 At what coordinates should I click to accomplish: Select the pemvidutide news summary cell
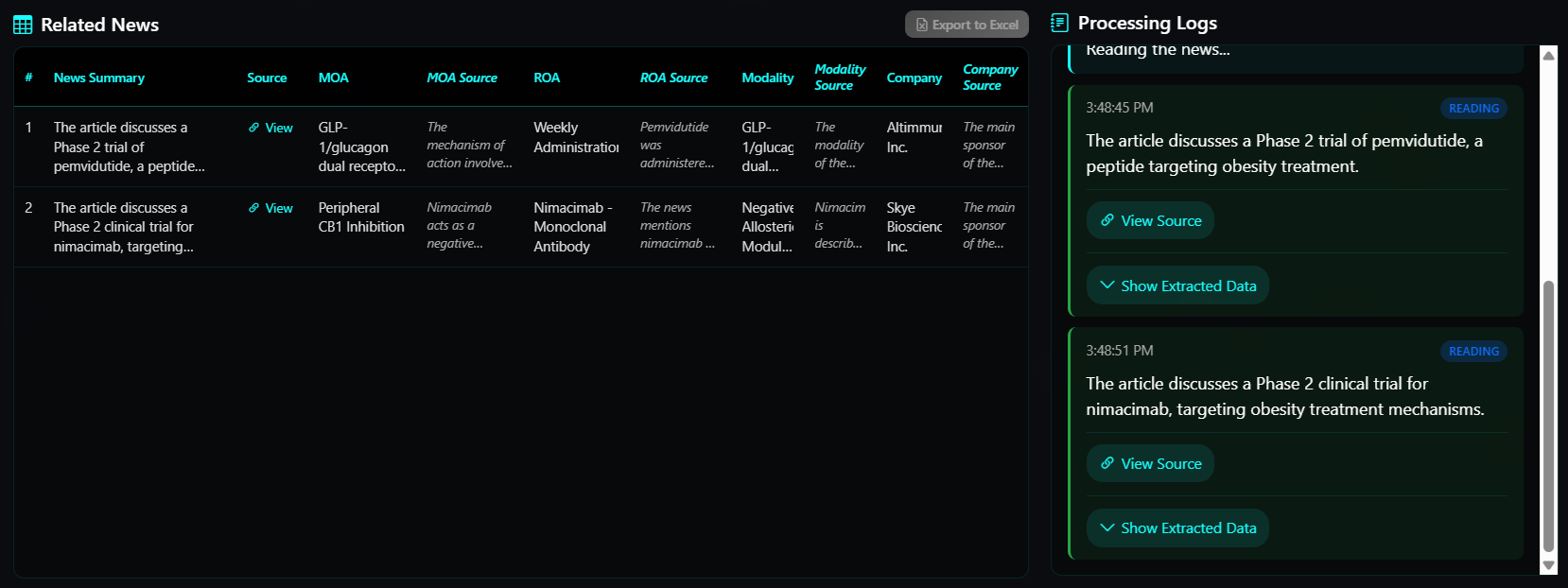(130, 147)
